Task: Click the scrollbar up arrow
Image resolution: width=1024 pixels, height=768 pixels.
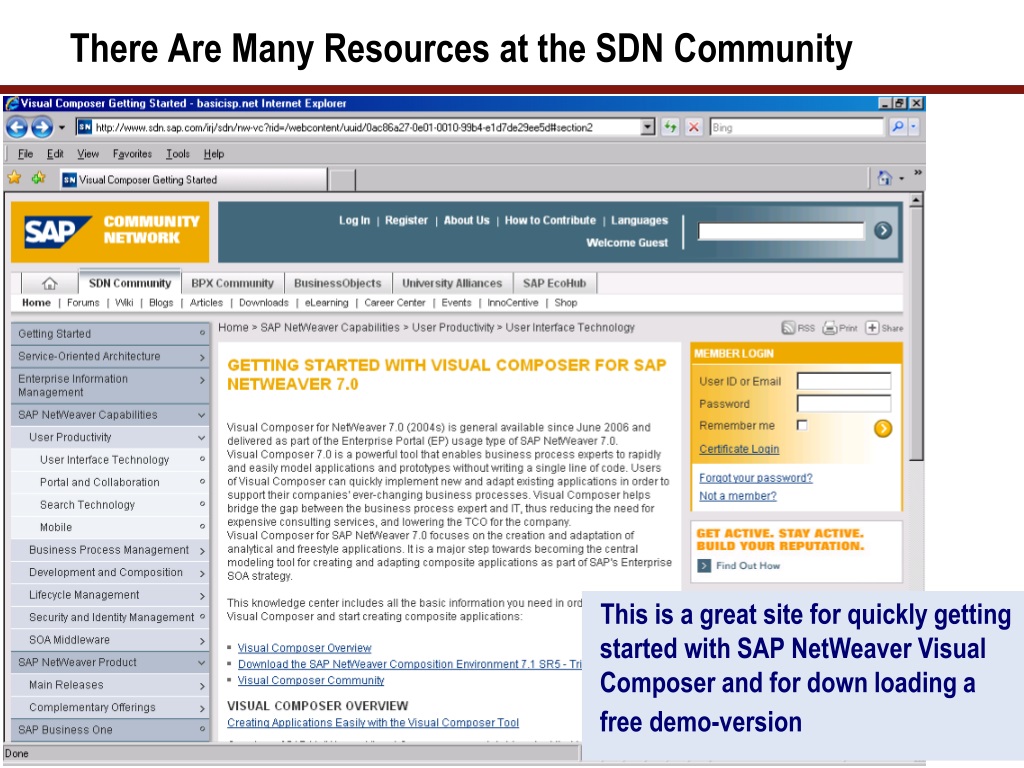Action: 917,200
